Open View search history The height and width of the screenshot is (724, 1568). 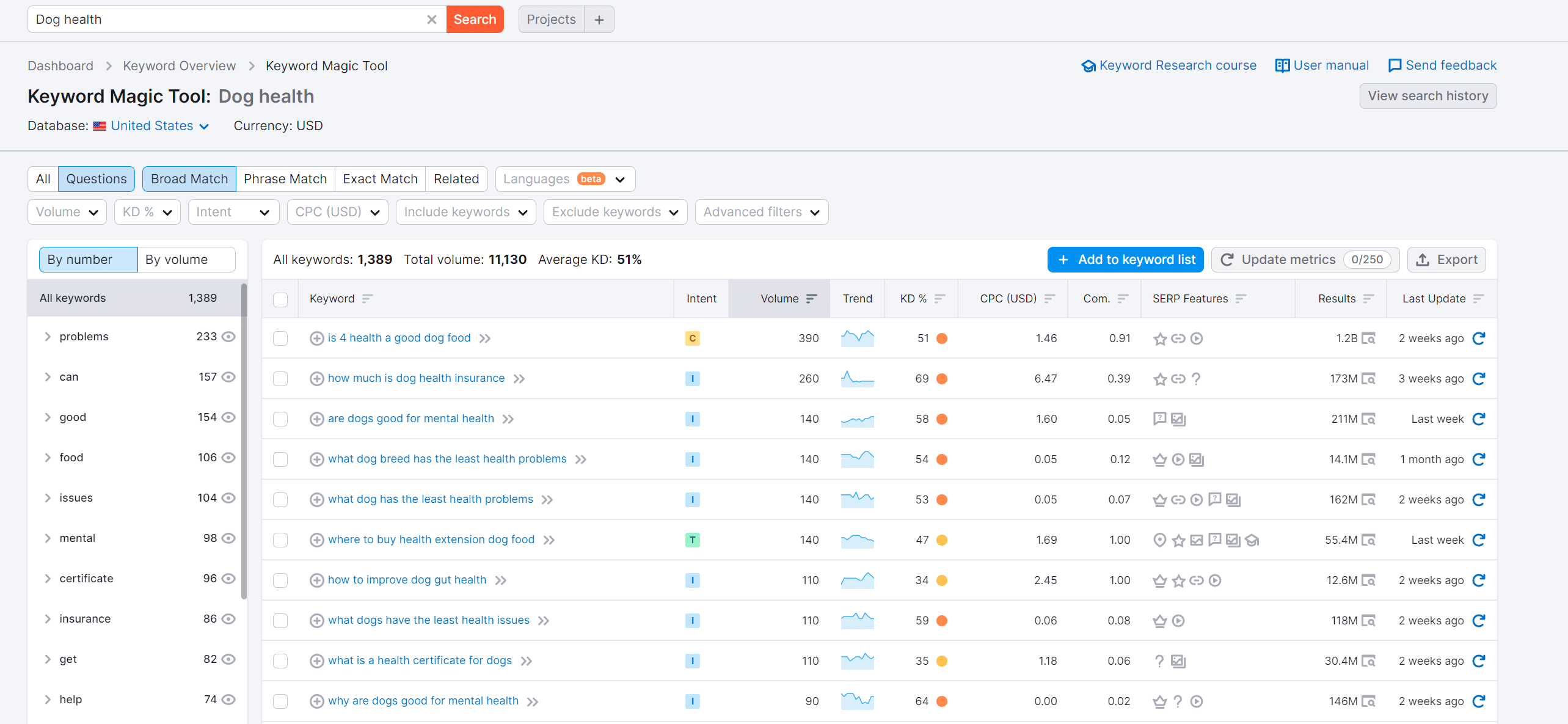(1428, 96)
